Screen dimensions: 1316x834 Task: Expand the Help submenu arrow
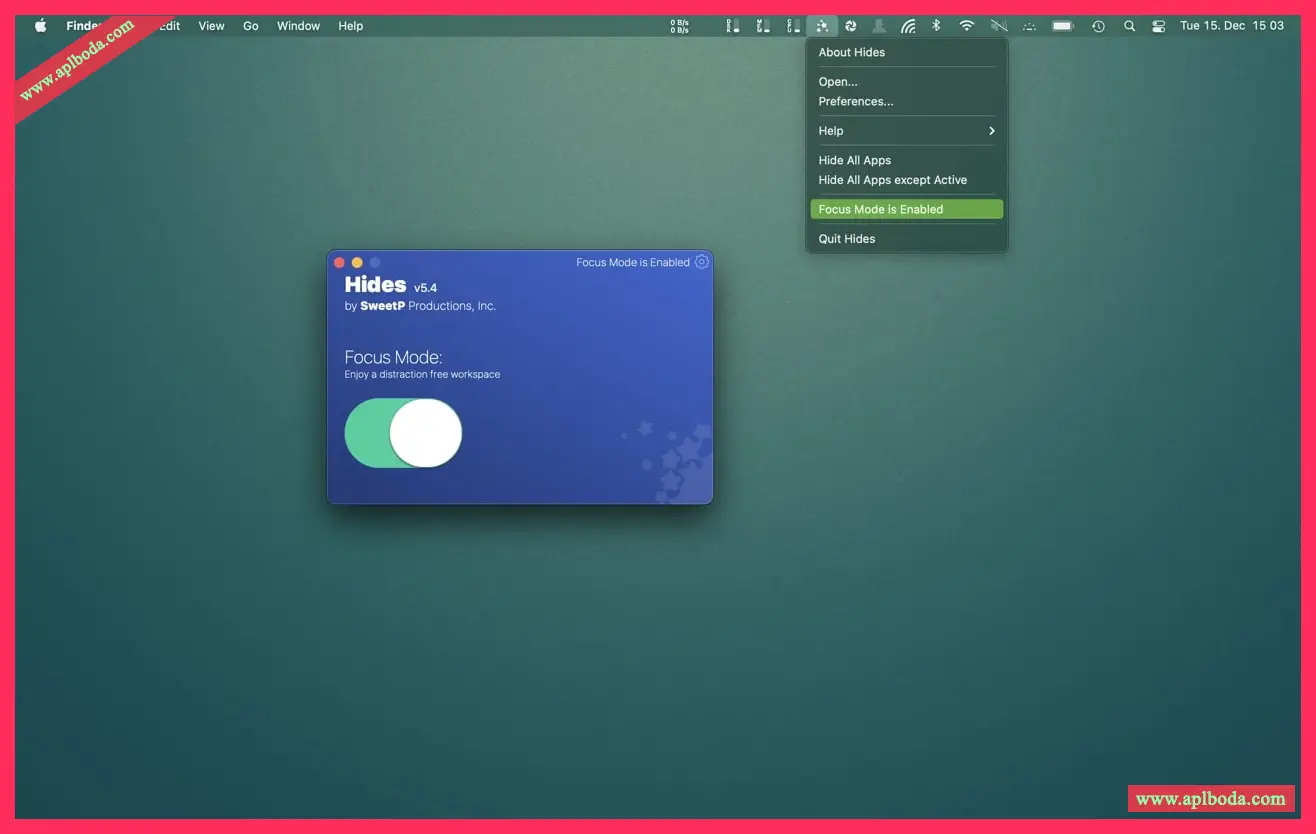(992, 131)
